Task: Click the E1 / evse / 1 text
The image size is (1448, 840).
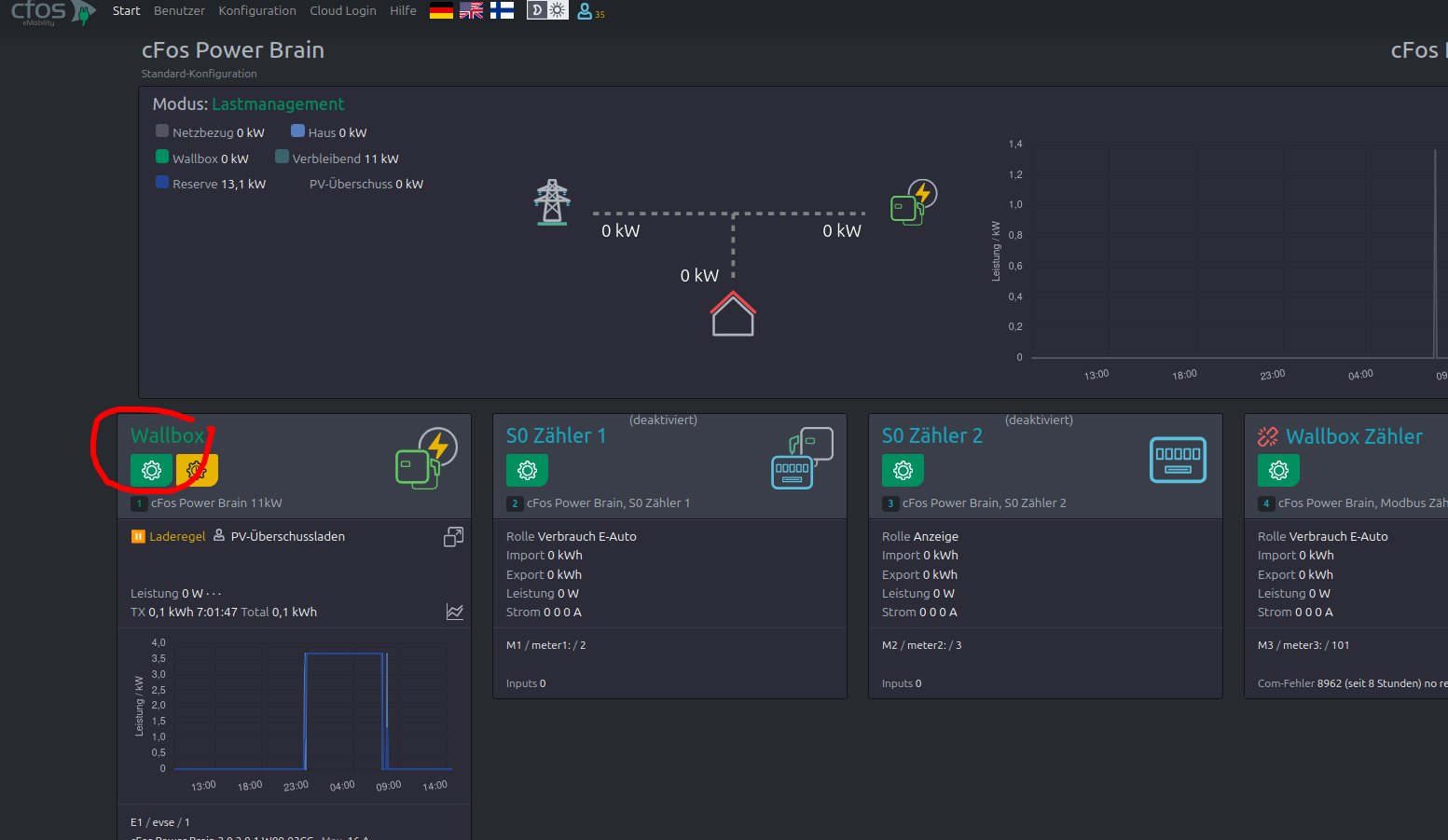Action: coord(160,822)
